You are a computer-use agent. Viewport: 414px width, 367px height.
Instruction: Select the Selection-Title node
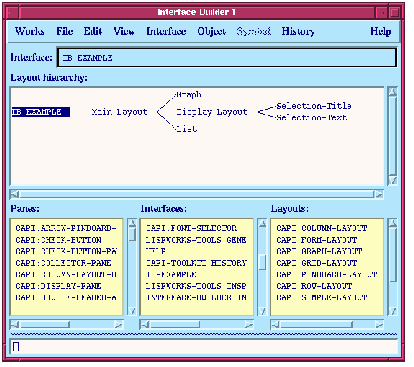314,106
